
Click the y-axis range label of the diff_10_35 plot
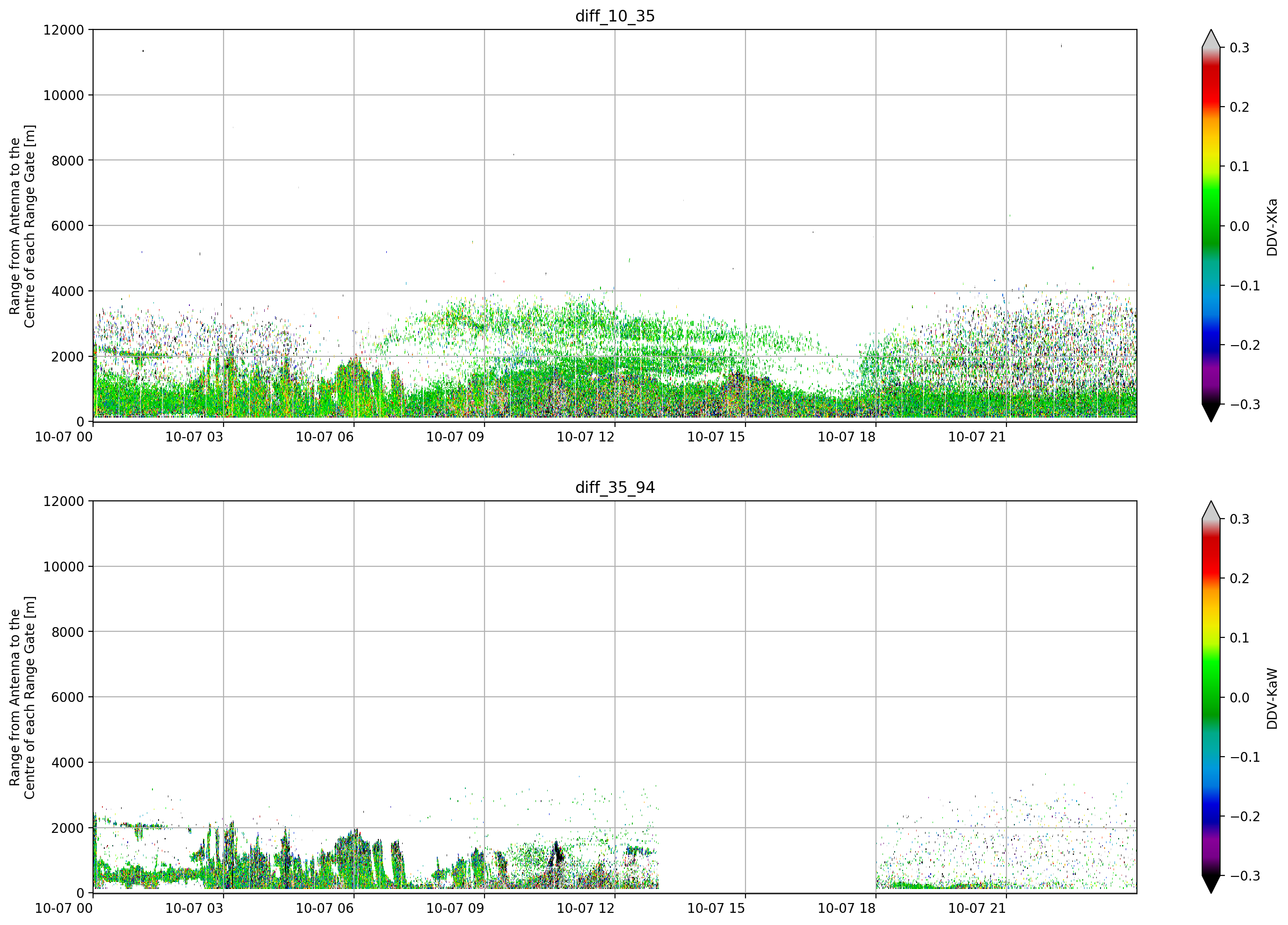pyautogui.click(x=22, y=226)
